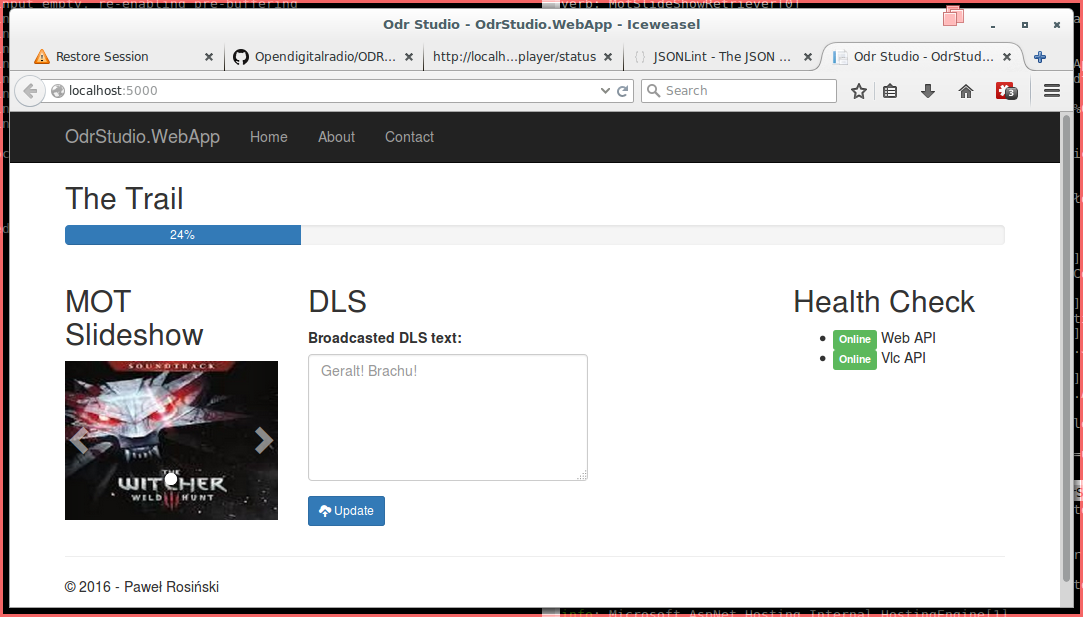Switch to player/status localhost tab
Screen dimensions: 1083x617
[x=522, y=57]
